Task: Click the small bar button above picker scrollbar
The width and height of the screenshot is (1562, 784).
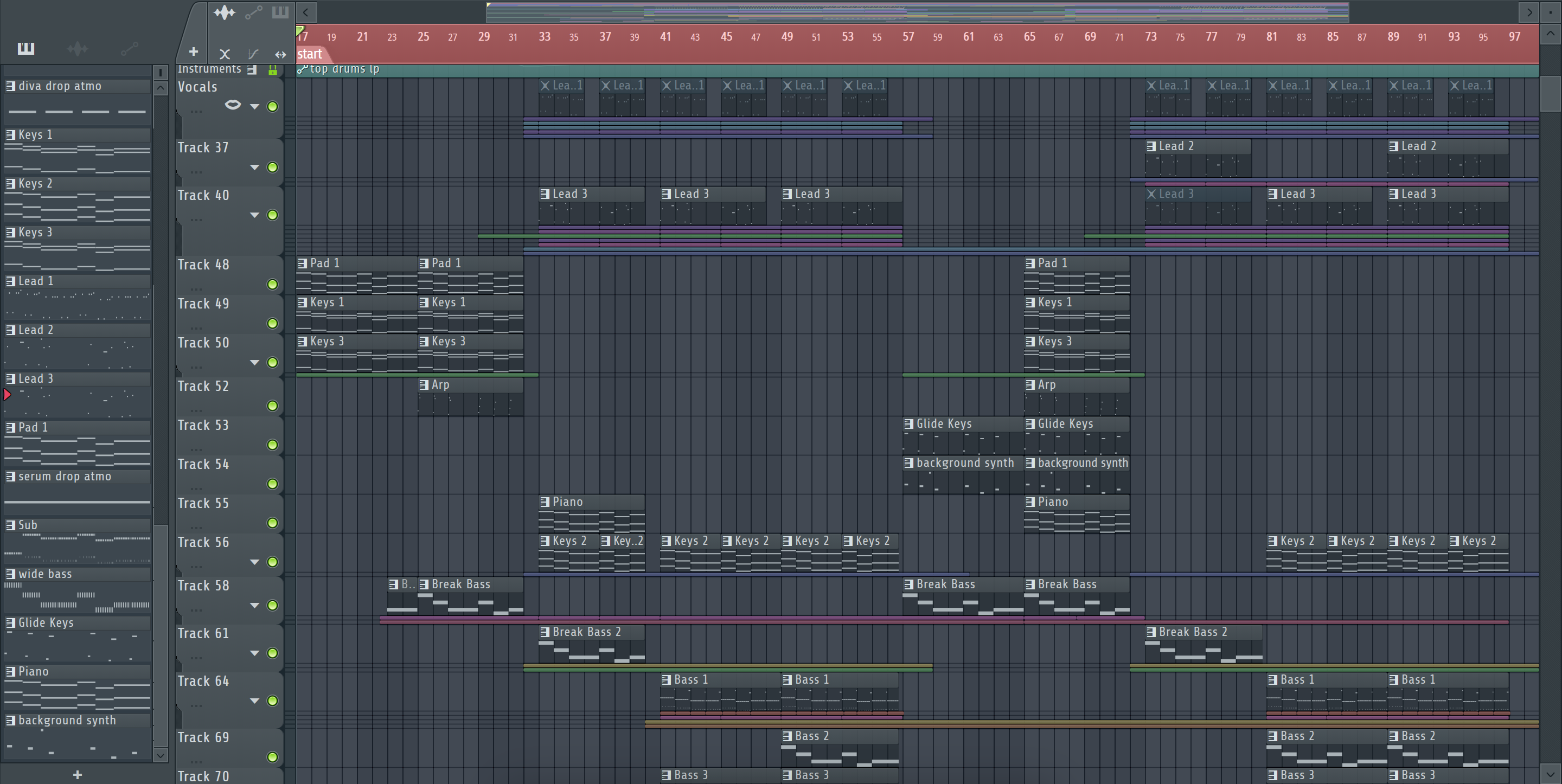Action: [160, 72]
